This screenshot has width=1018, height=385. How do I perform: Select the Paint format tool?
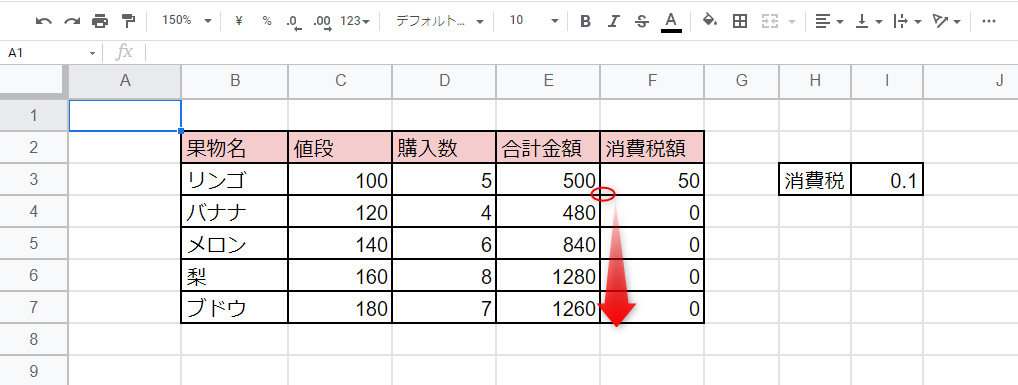point(129,21)
